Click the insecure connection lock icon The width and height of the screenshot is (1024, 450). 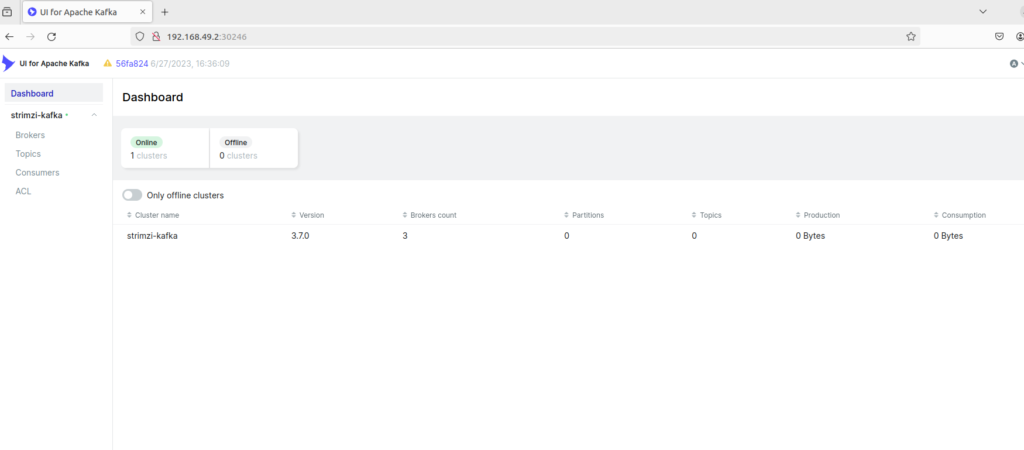pyautogui.click(x=156, y=36)
